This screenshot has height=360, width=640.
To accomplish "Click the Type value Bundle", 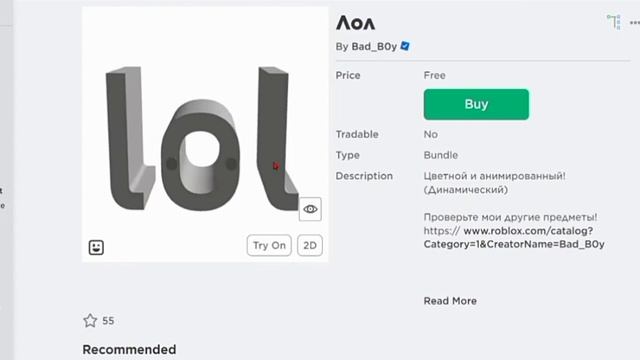I will [x=441, y=155].
